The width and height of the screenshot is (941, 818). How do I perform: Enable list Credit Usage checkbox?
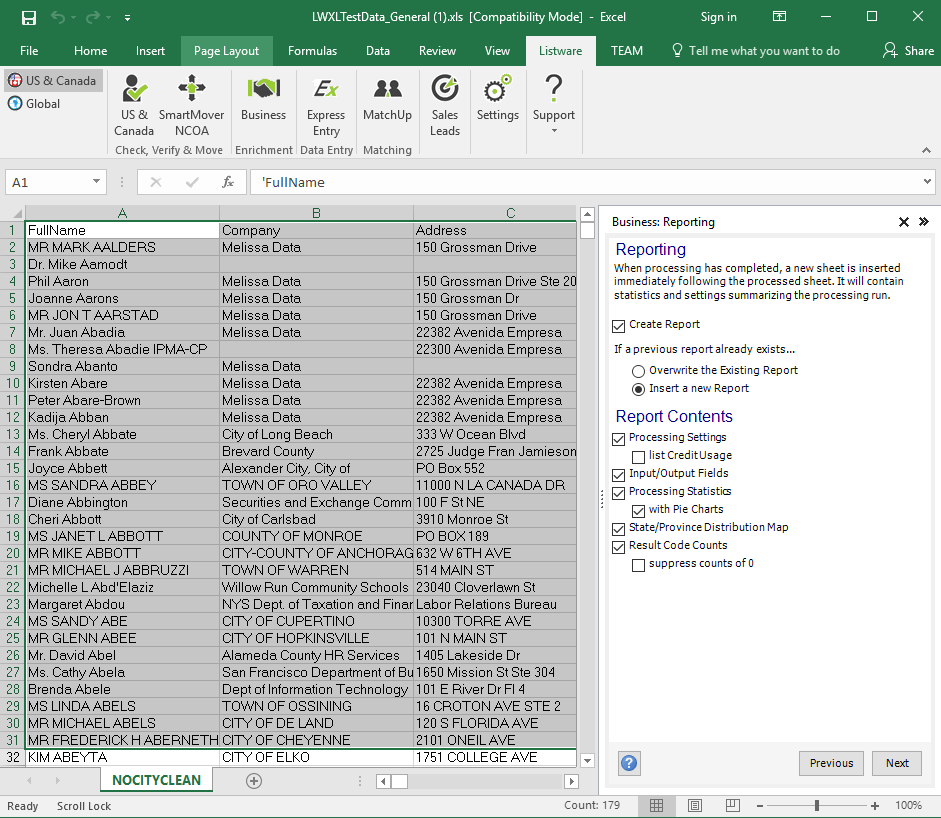(x=639, y=456)
